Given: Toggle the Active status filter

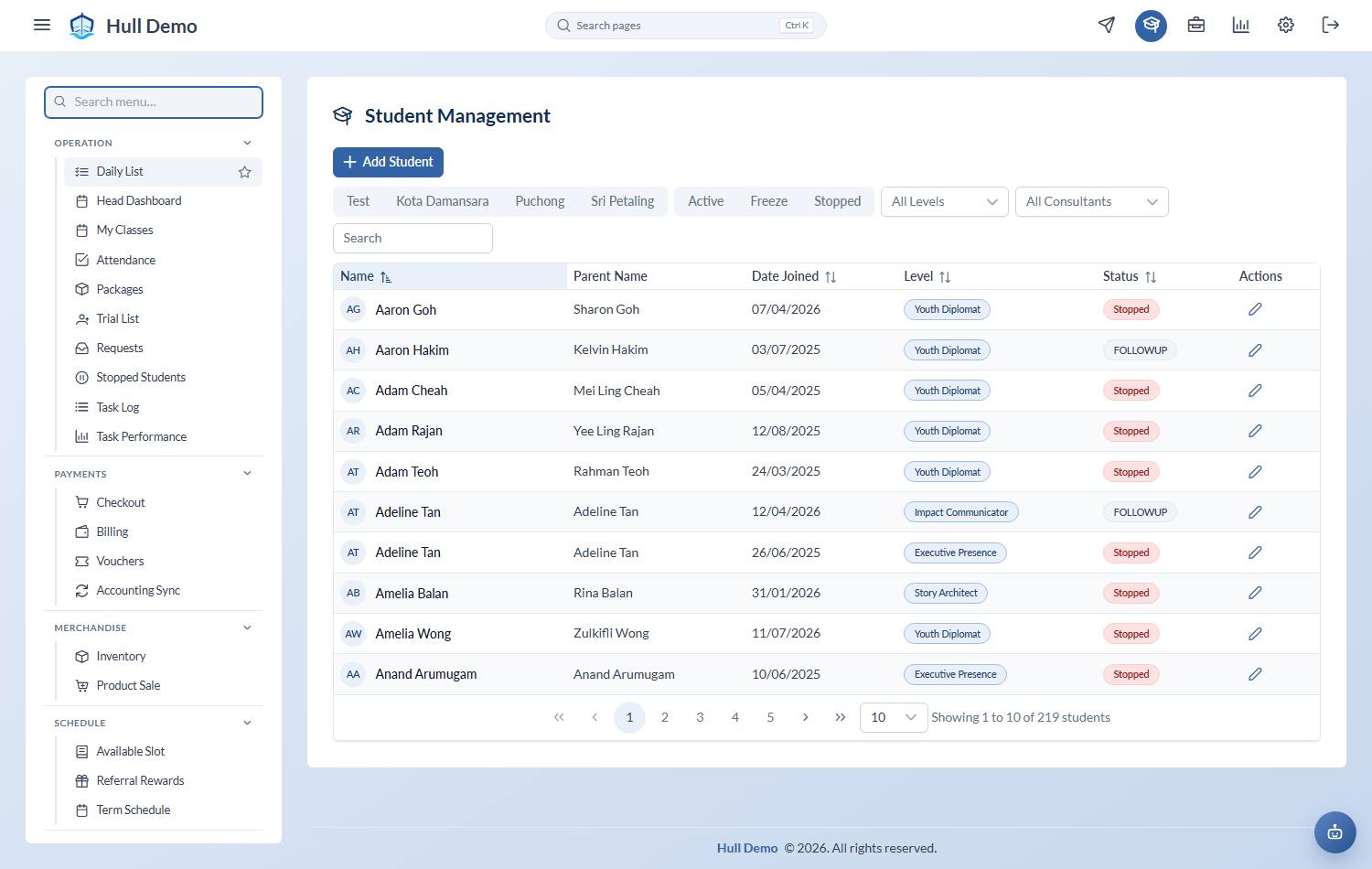Looking at the screenshot, I should point(705,201).
